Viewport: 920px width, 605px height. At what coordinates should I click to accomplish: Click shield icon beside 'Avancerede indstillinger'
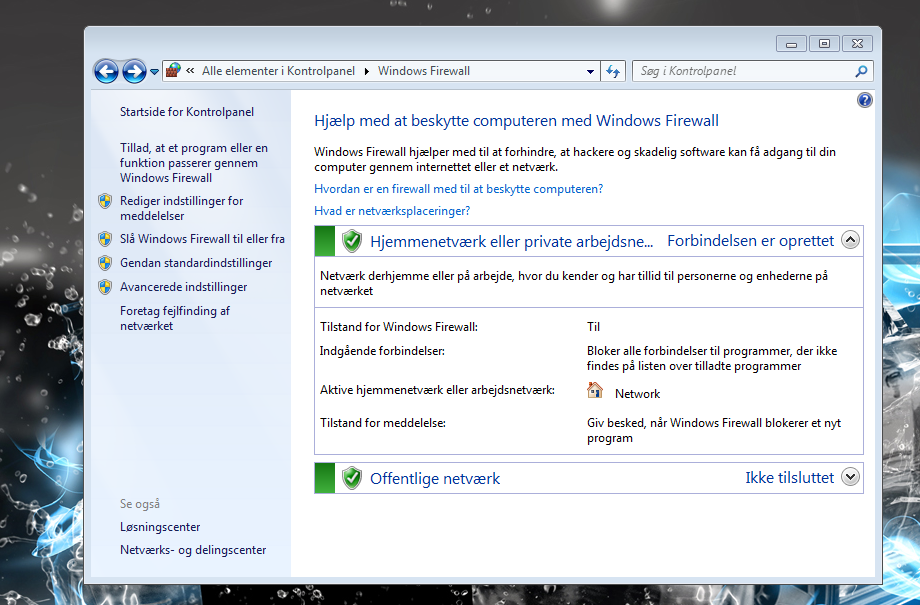[105, 287]
